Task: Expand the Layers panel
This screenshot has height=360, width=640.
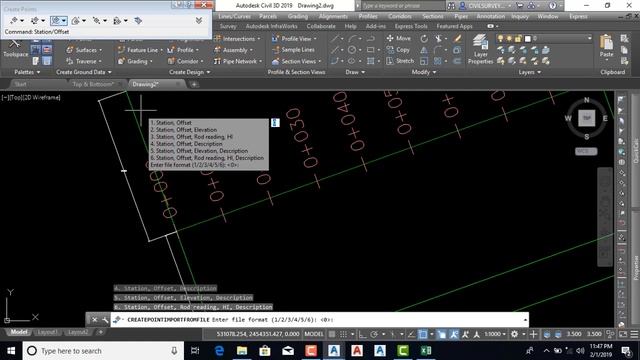Action: pyautogui.click(x=530, y=72)
